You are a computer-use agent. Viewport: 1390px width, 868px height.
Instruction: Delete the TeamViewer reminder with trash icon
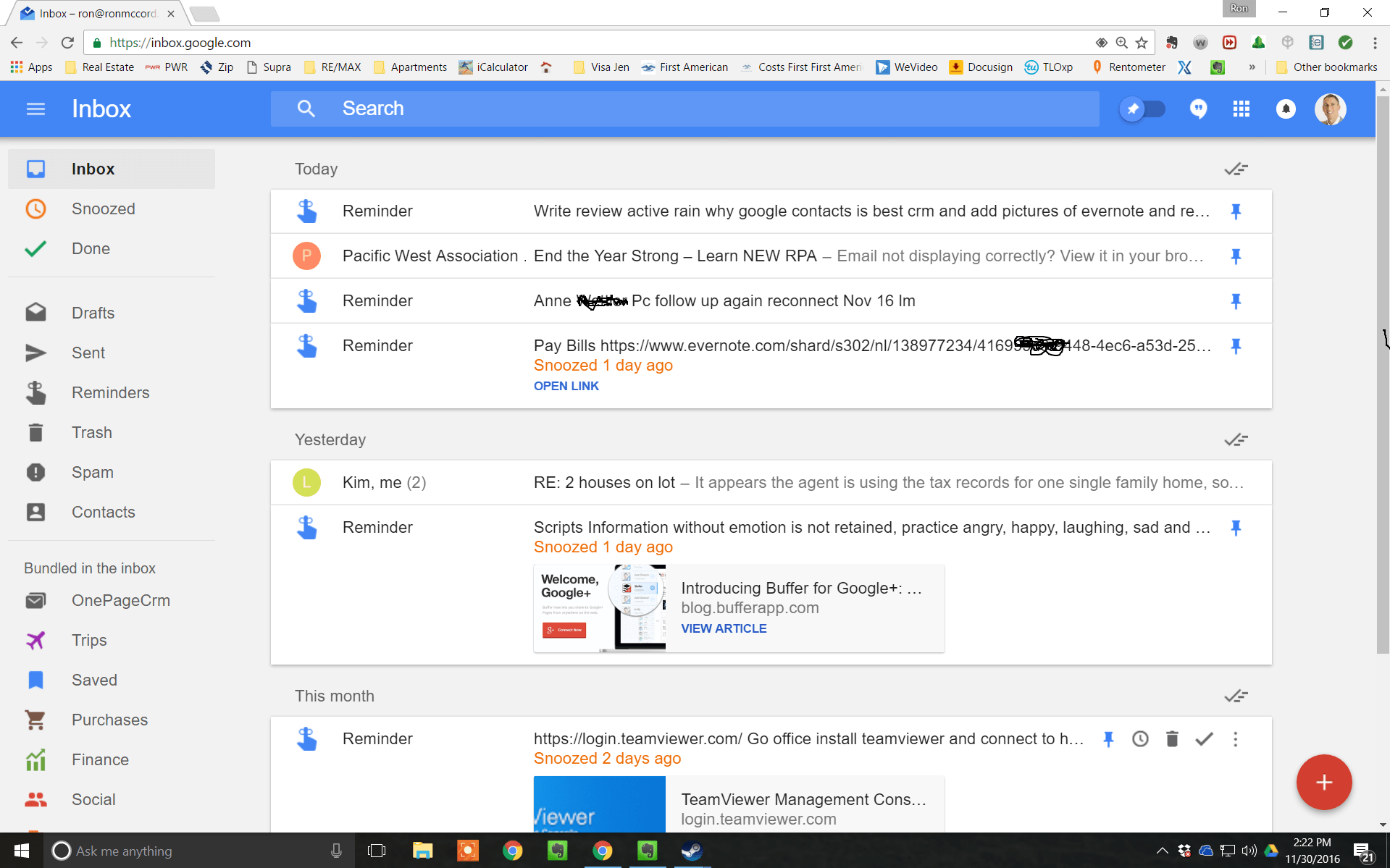coord(1172,739)
